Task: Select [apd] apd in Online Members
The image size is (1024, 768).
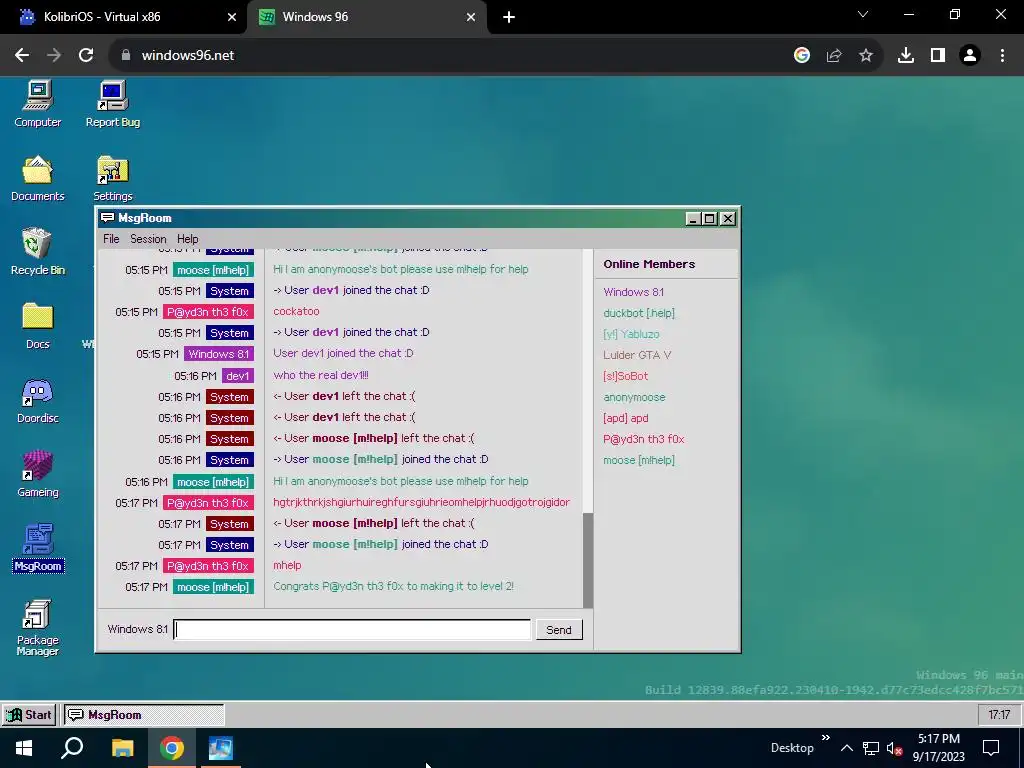Action: [x=626, y=418]
